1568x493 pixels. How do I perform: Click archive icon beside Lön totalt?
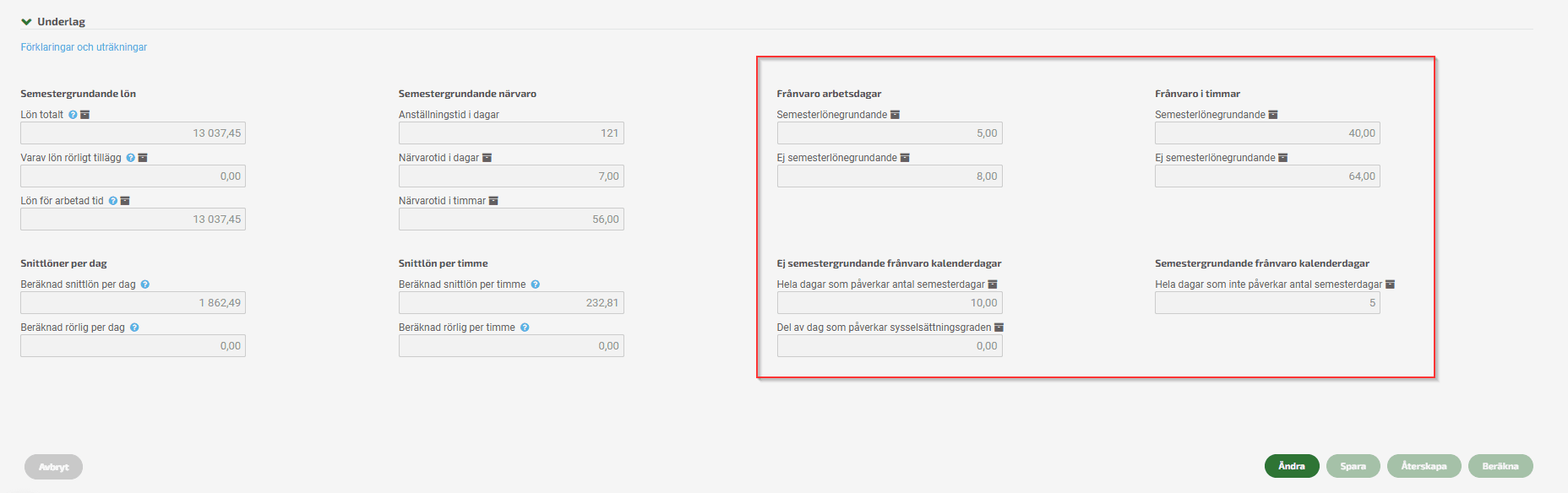tap(84, 115)
